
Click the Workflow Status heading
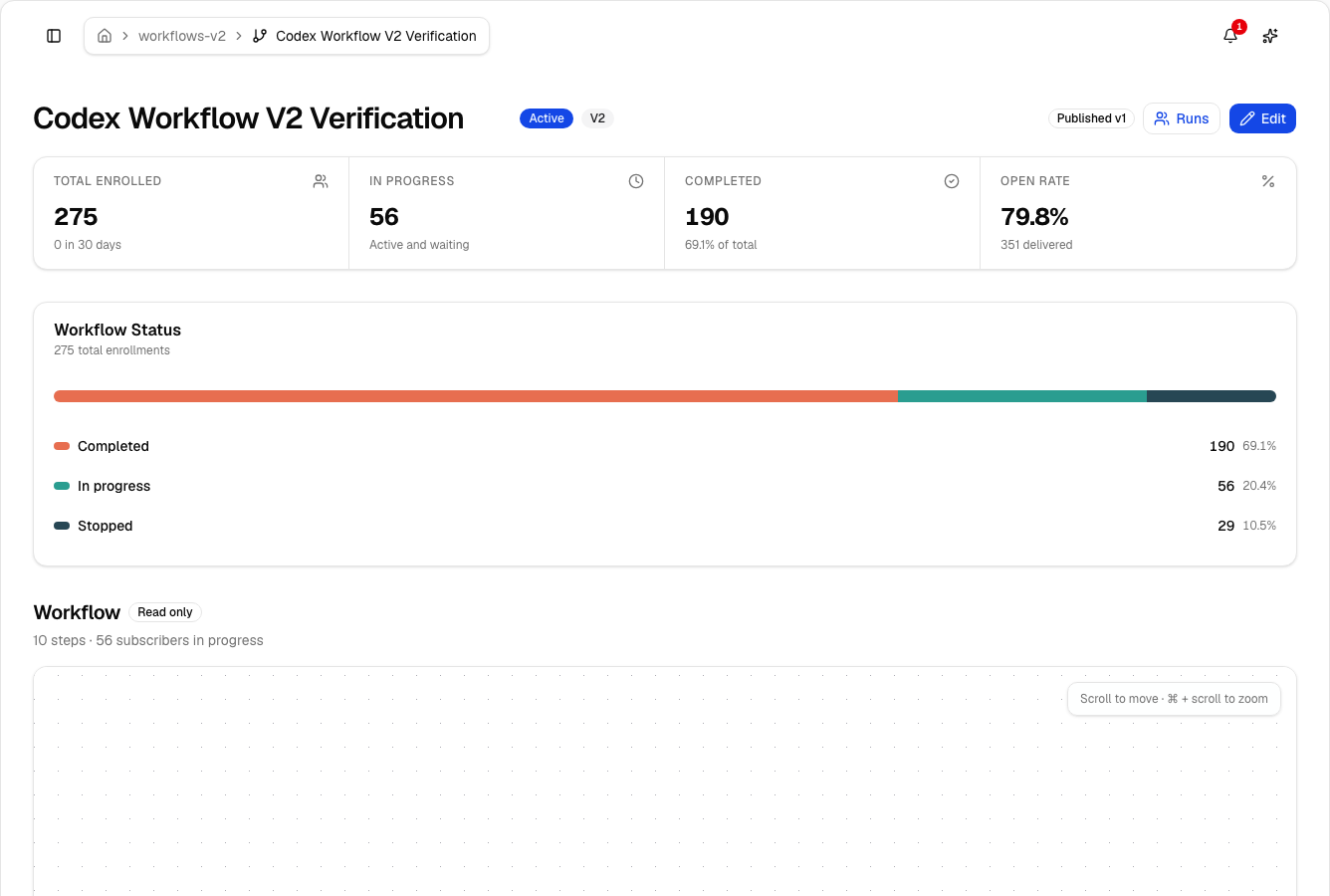tap(117, 330)
